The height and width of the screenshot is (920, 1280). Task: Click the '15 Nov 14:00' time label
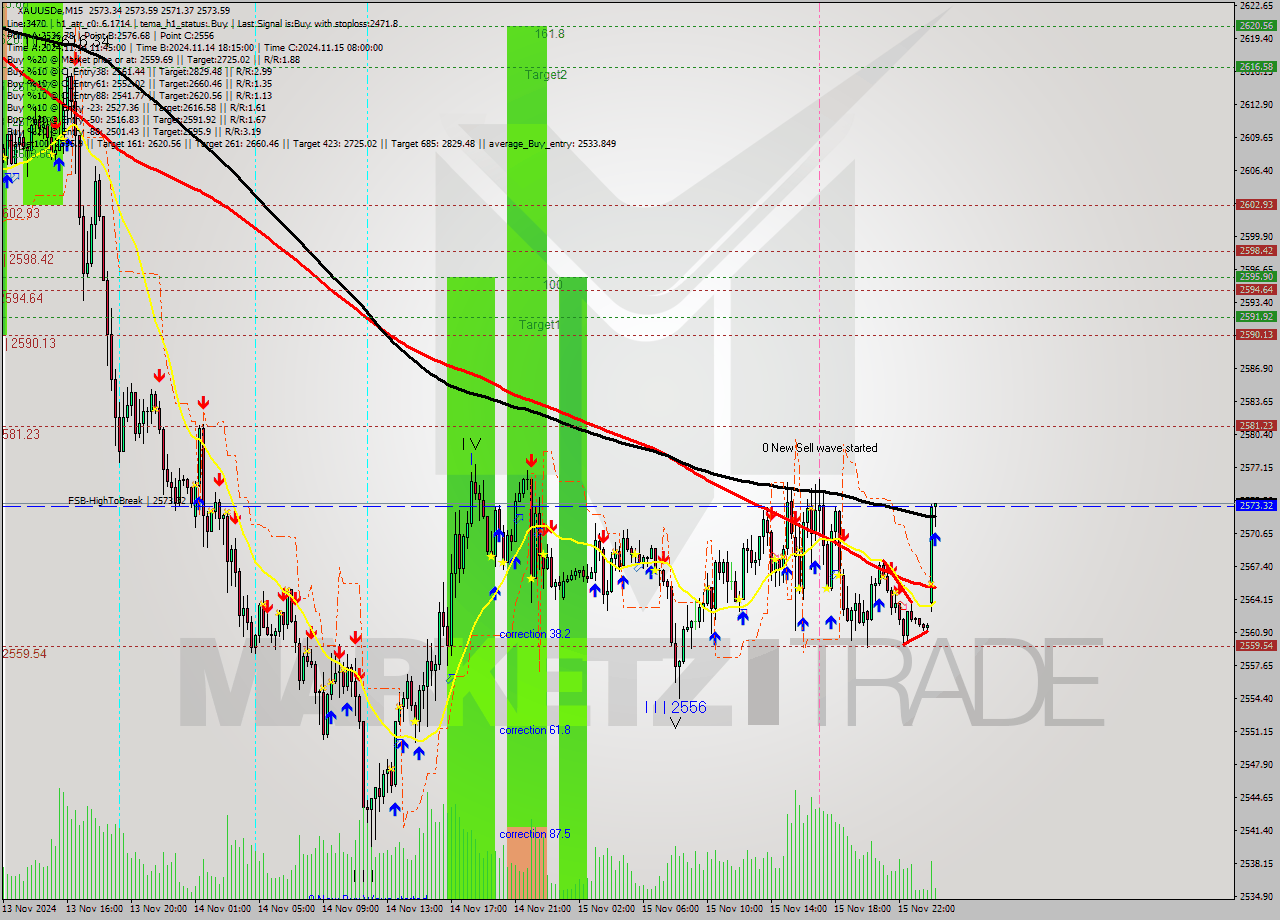coord(800,909)
